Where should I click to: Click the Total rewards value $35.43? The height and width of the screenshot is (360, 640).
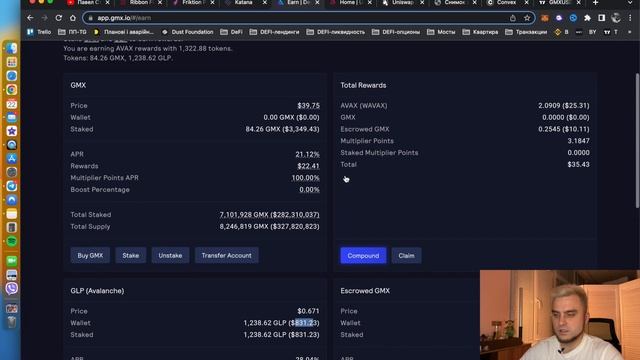(578, 164)
